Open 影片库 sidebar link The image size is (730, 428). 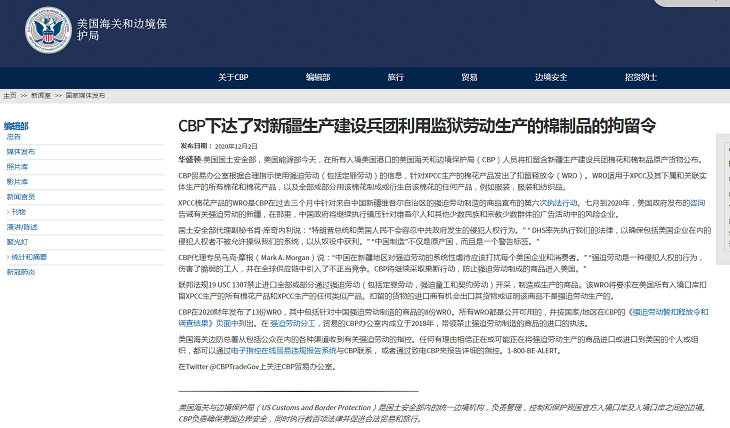pos(17,182)
